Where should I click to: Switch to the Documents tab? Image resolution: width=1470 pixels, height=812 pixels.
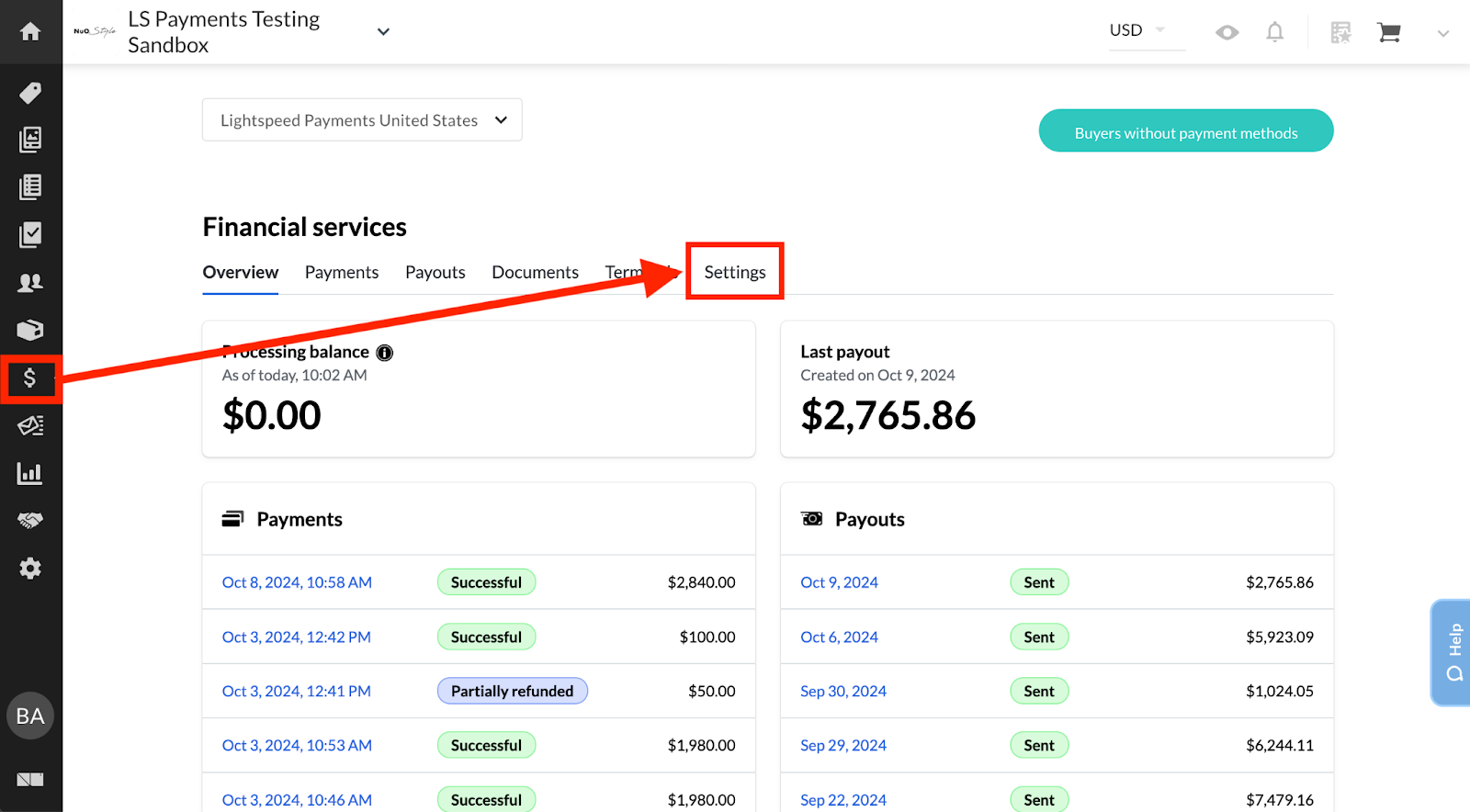click(x=535, y=273)
